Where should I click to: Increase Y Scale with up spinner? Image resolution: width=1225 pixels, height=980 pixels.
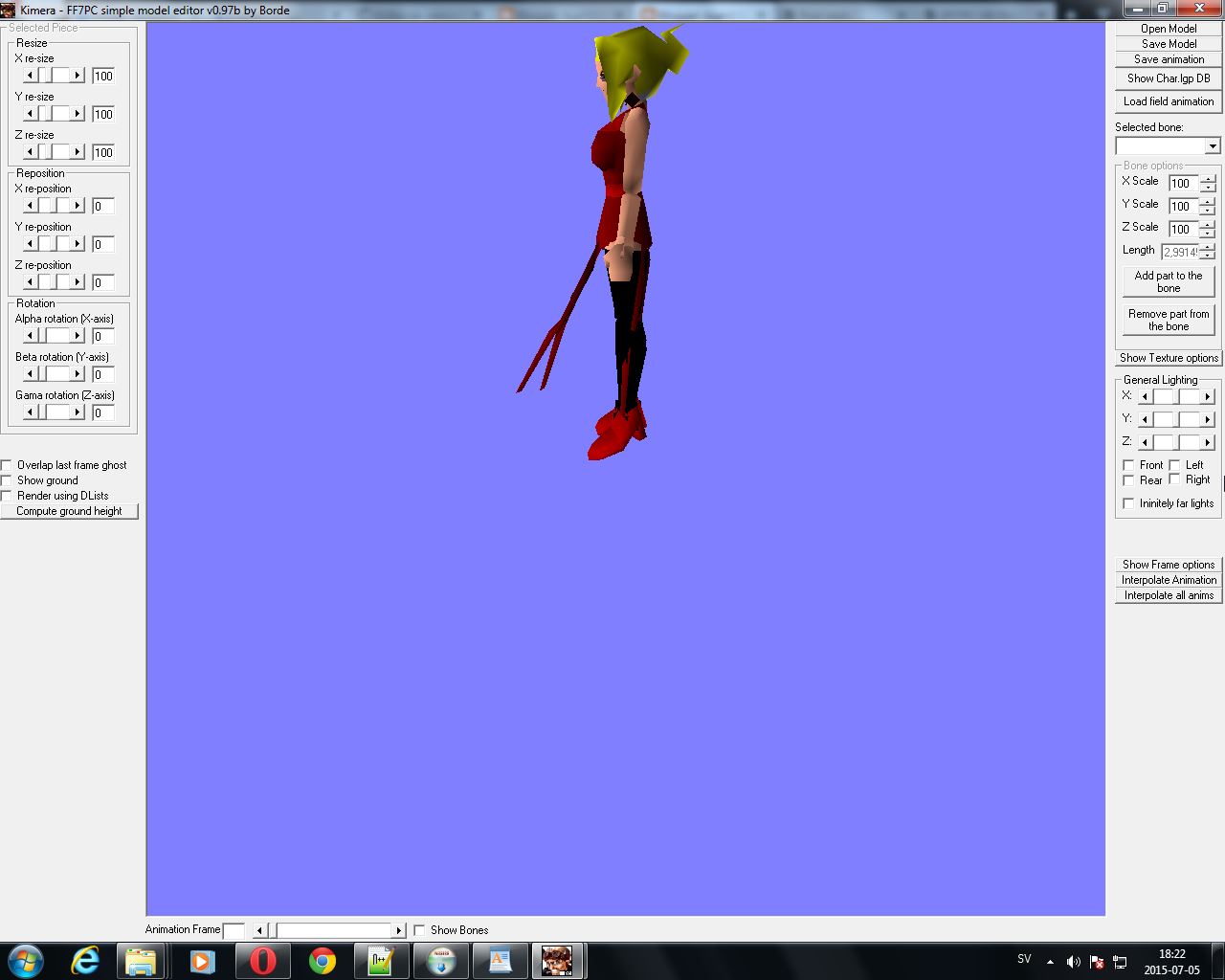pos(1208,202)
